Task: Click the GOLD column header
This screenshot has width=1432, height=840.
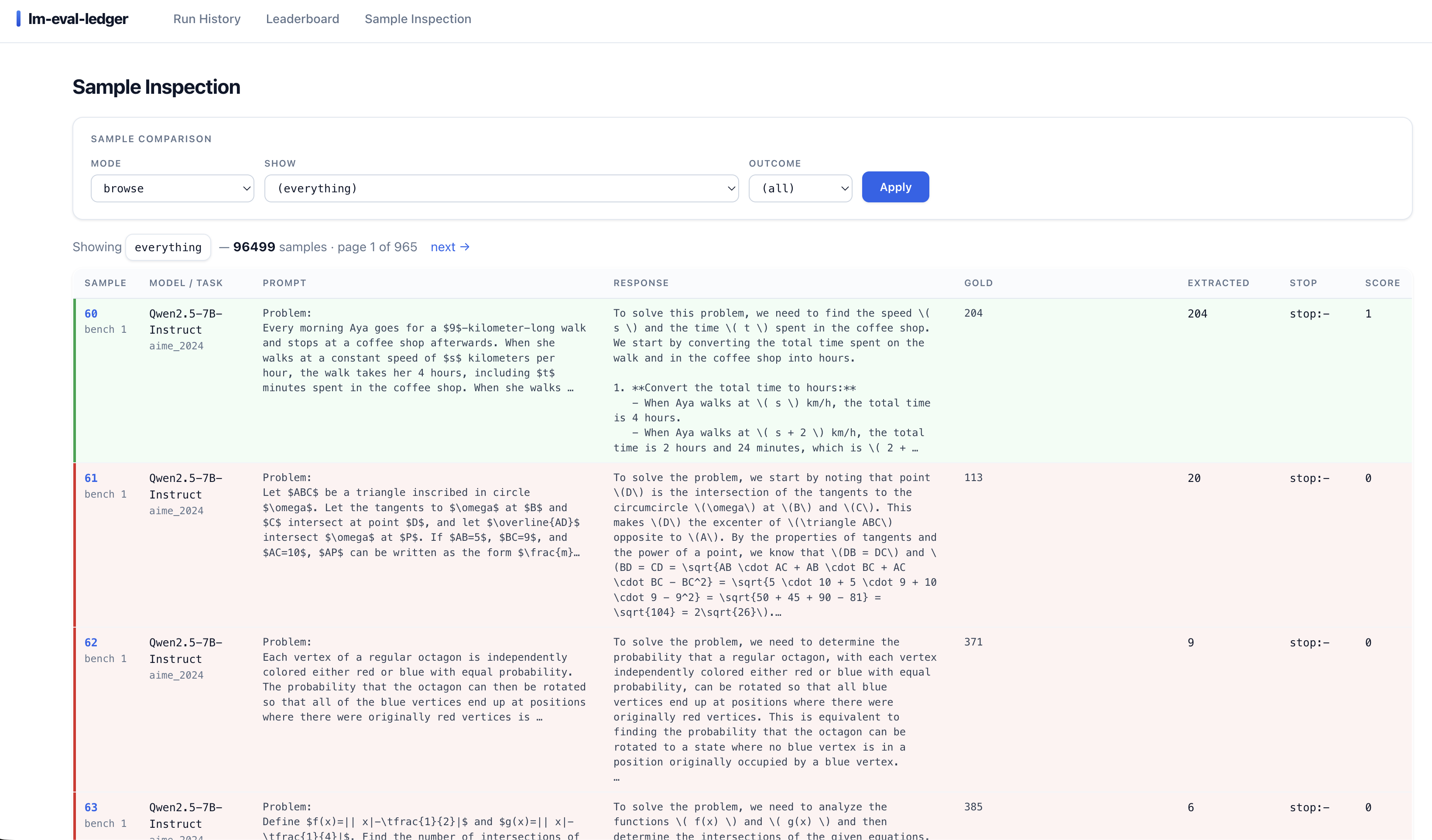Action: coord(979,283)
